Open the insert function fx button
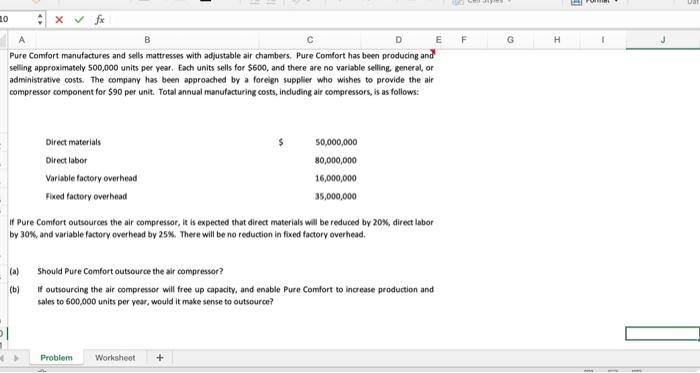This screenshot has width=700, height=373. click(x=100, y=20)
